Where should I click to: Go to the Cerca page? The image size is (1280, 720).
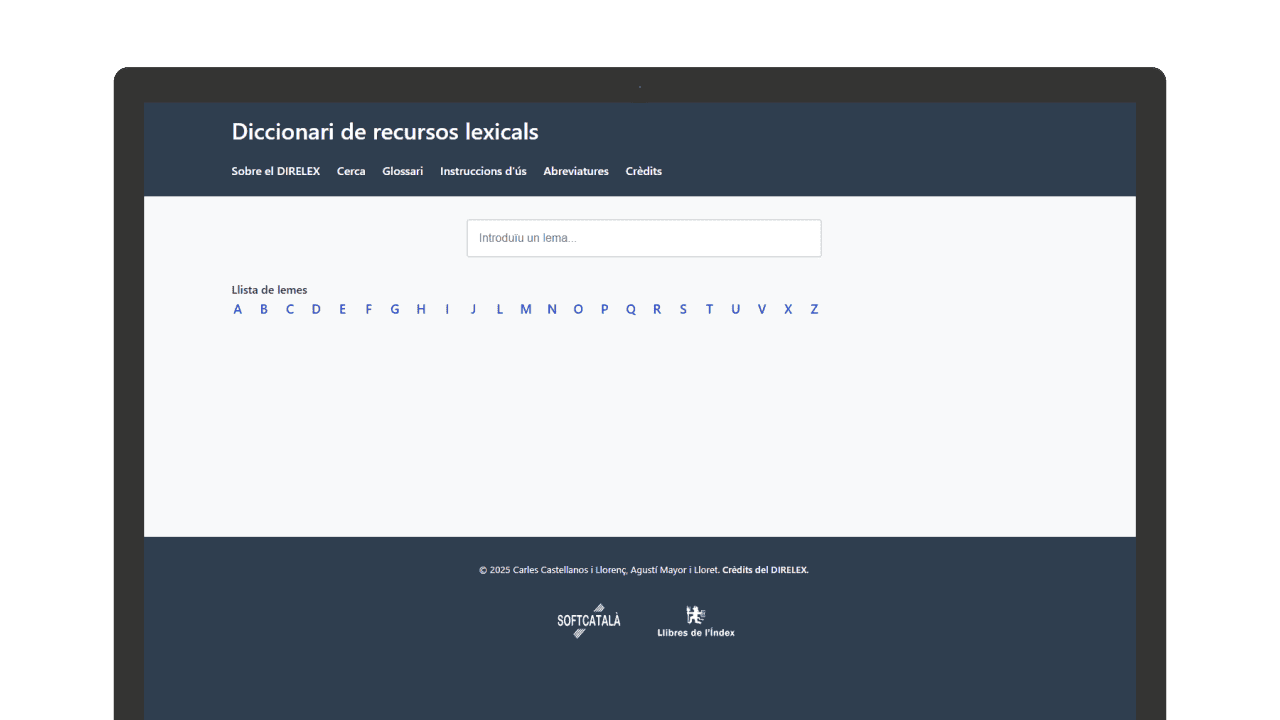pyautogui.click(x=351, y=171)
